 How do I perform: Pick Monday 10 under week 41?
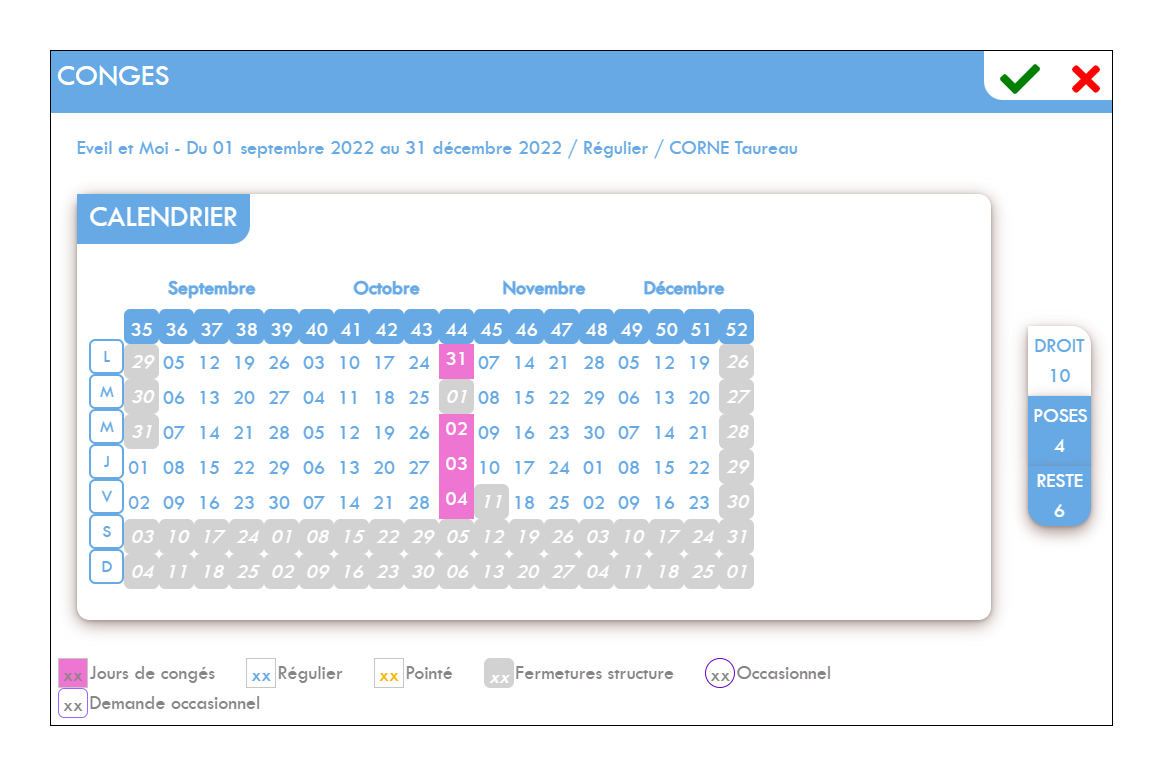click(349, 363)
